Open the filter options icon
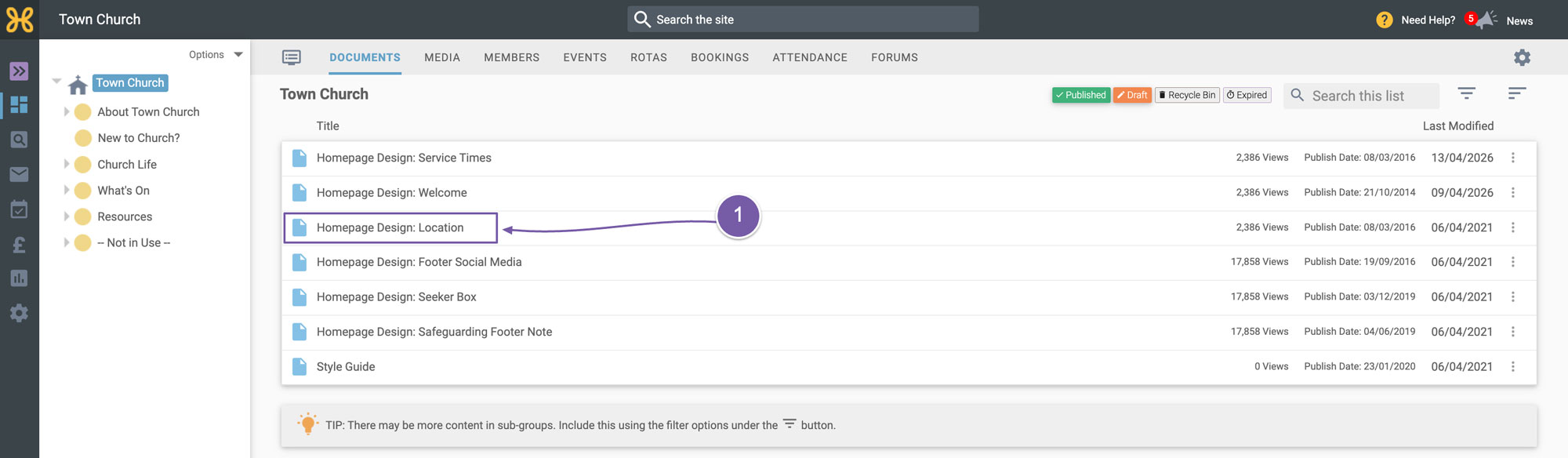Image resolution: width=1568 pixels, height=458 pixels. pos(1466,93)
